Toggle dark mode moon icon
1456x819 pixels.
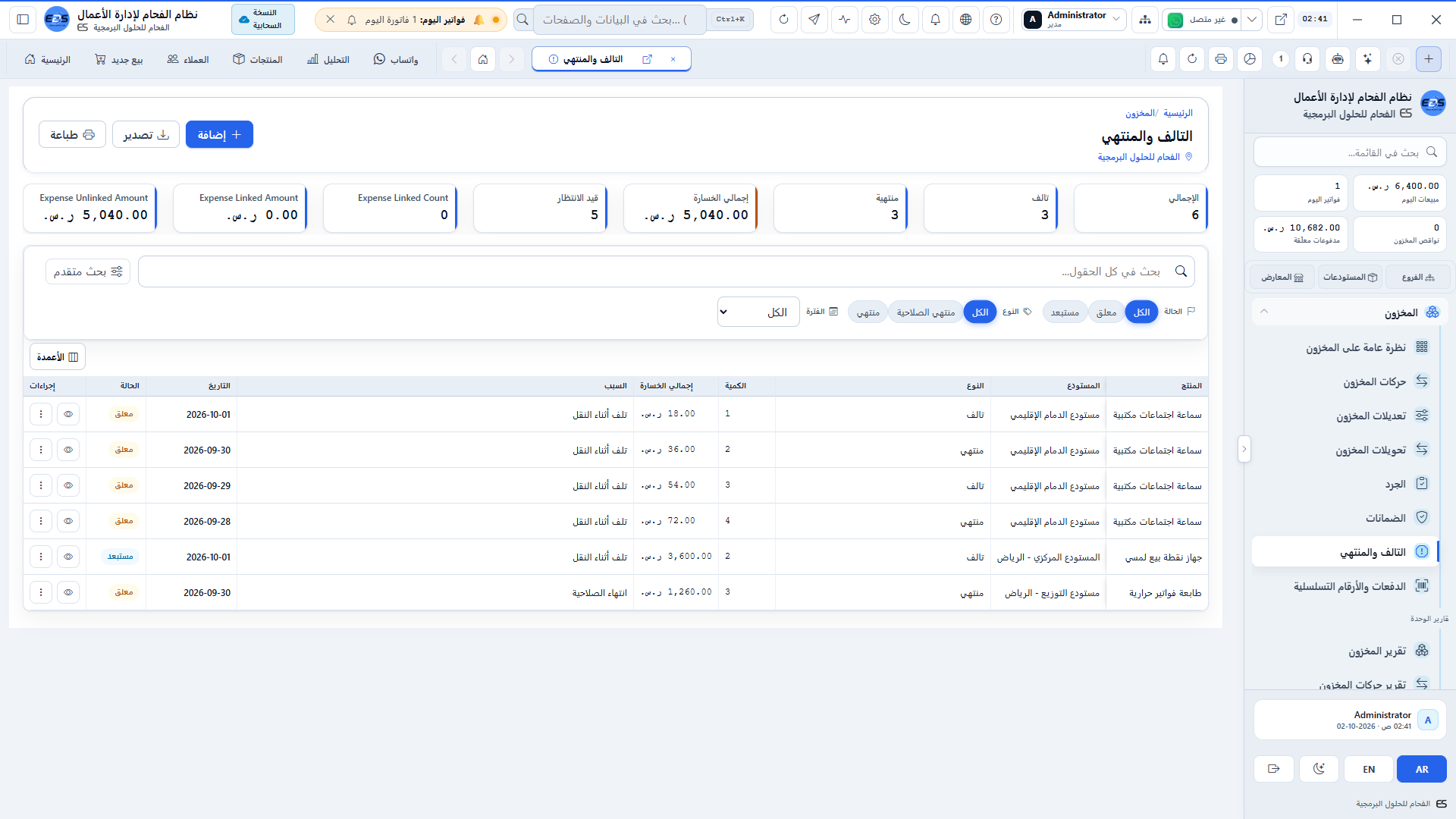click(905, 20)
